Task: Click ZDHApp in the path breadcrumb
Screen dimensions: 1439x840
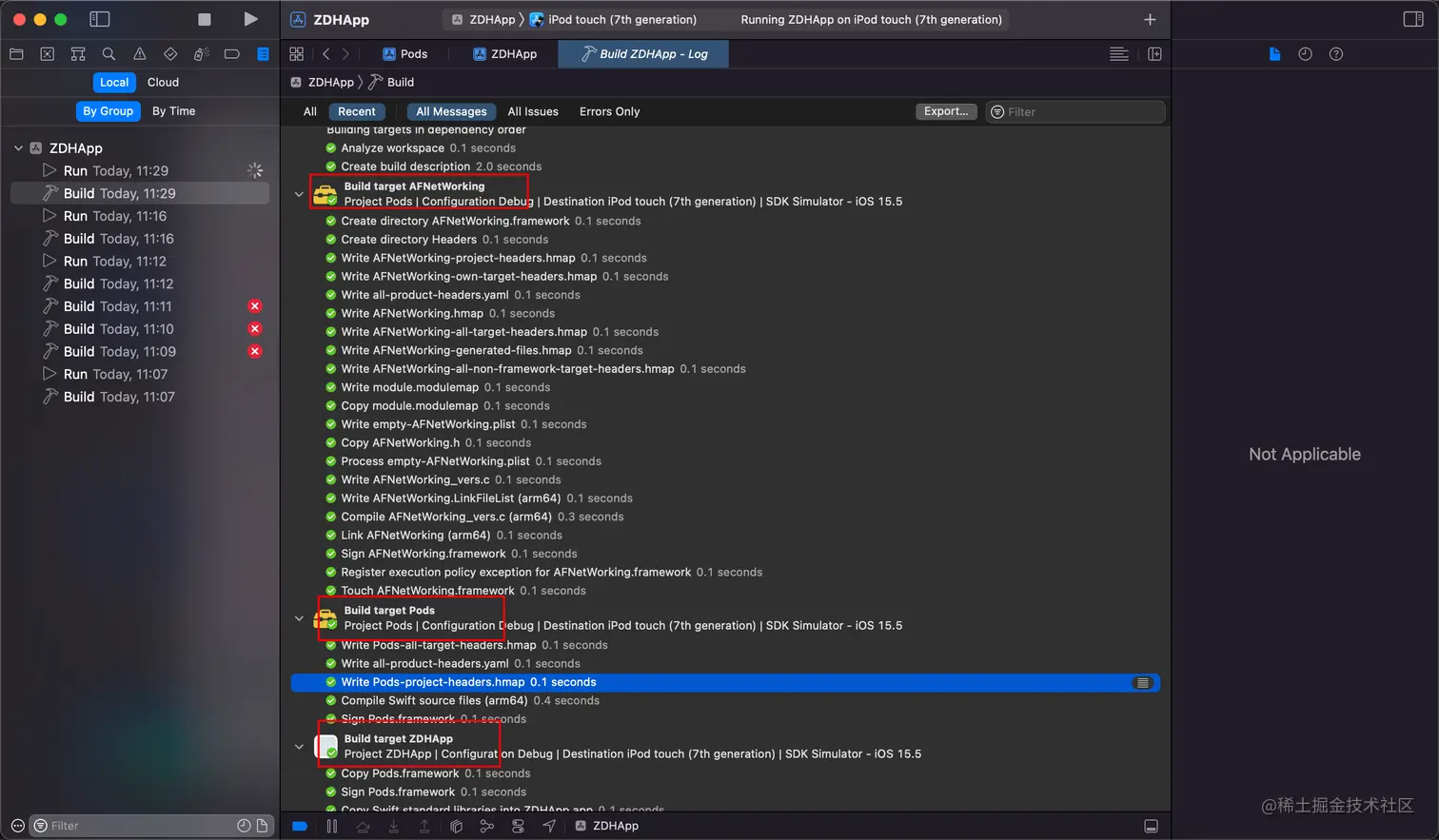Action: coord(322,83)
